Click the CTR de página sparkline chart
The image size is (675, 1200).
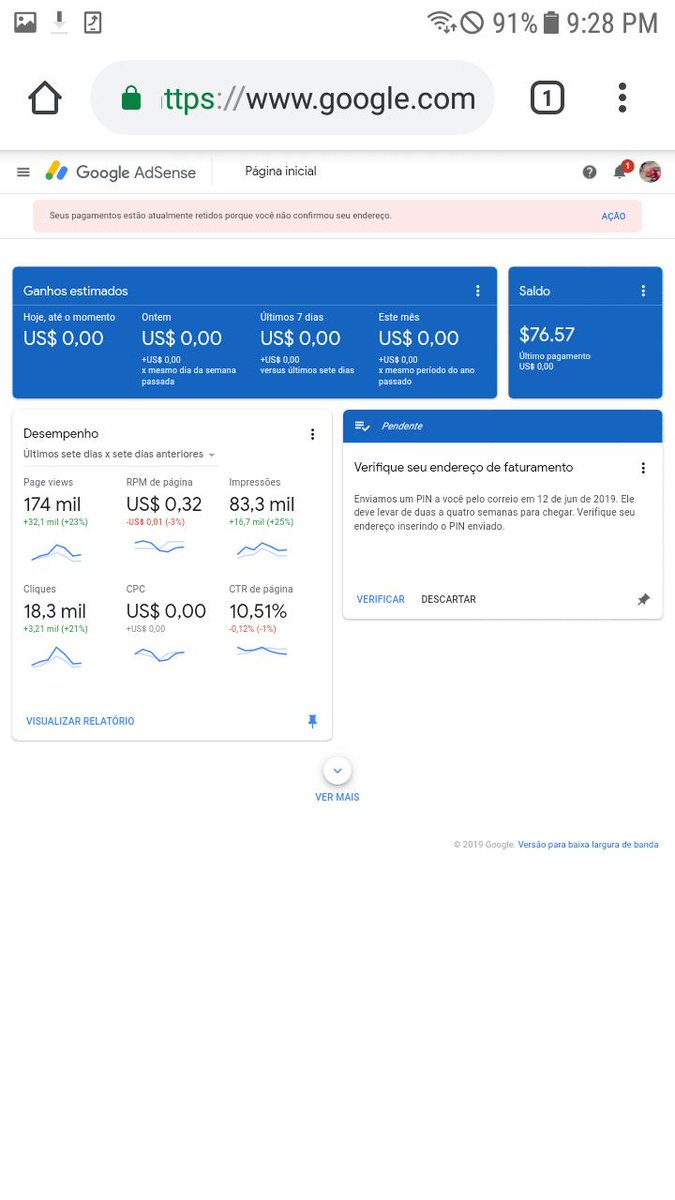[x=262, y=650]
